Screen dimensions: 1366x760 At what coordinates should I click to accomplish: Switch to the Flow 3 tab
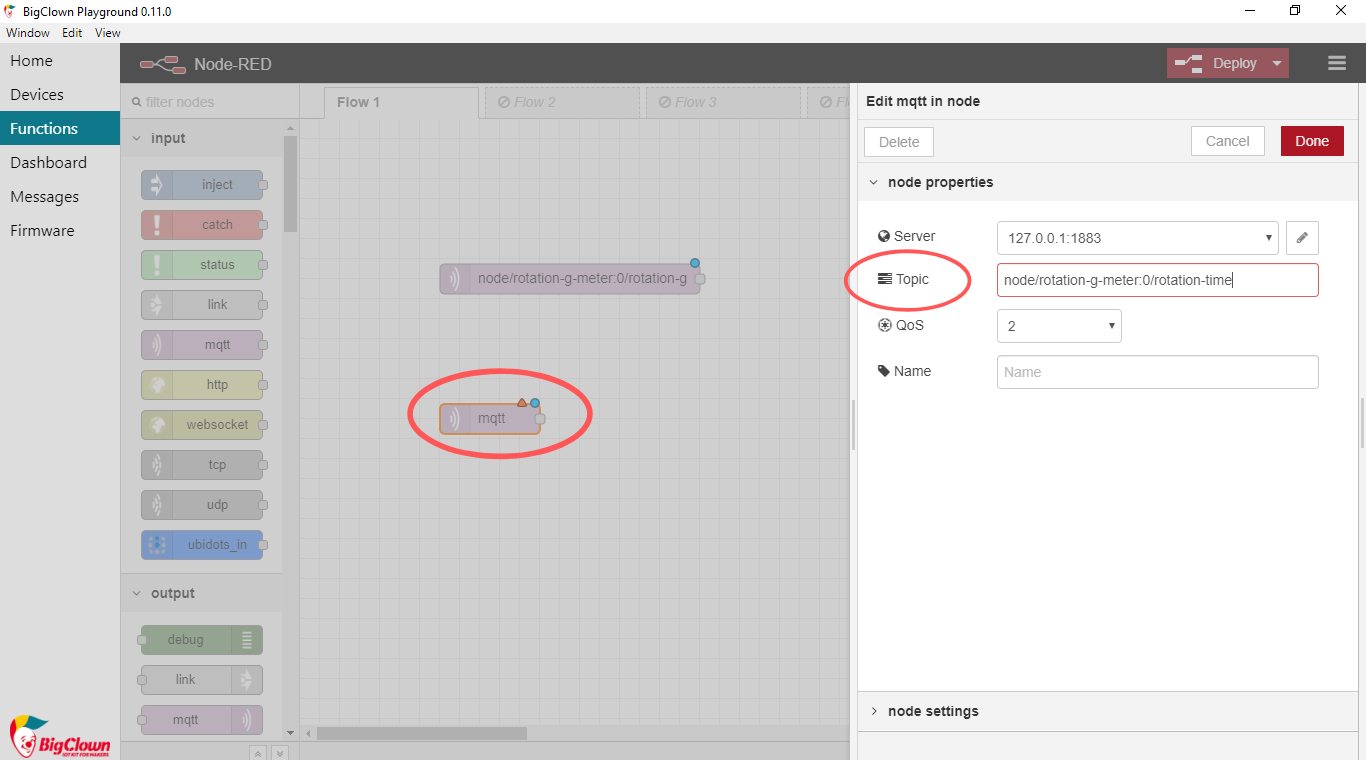click(x=723, y=102)
